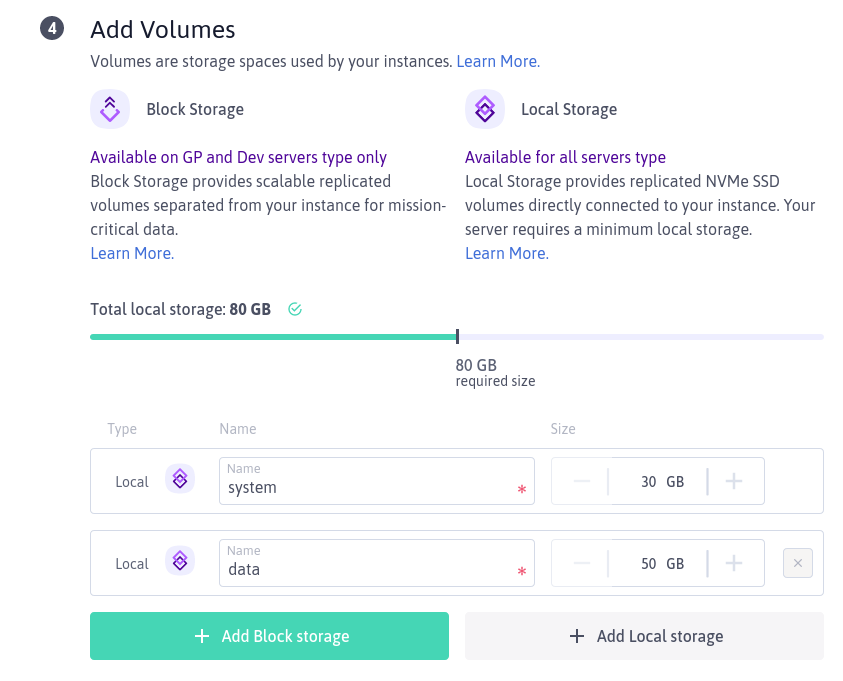Click Add Block storage button
The height and width of the screenshot is (681, 843).
(270, 636)
